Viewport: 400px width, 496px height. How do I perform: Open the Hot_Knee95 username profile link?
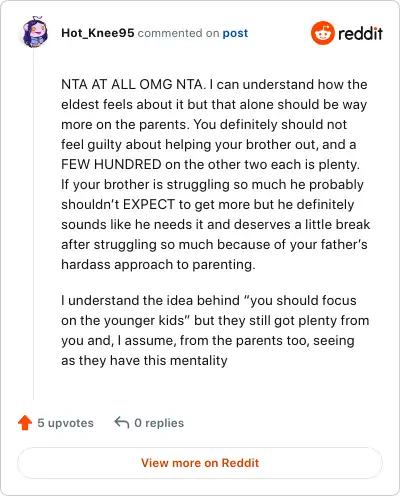98,33
